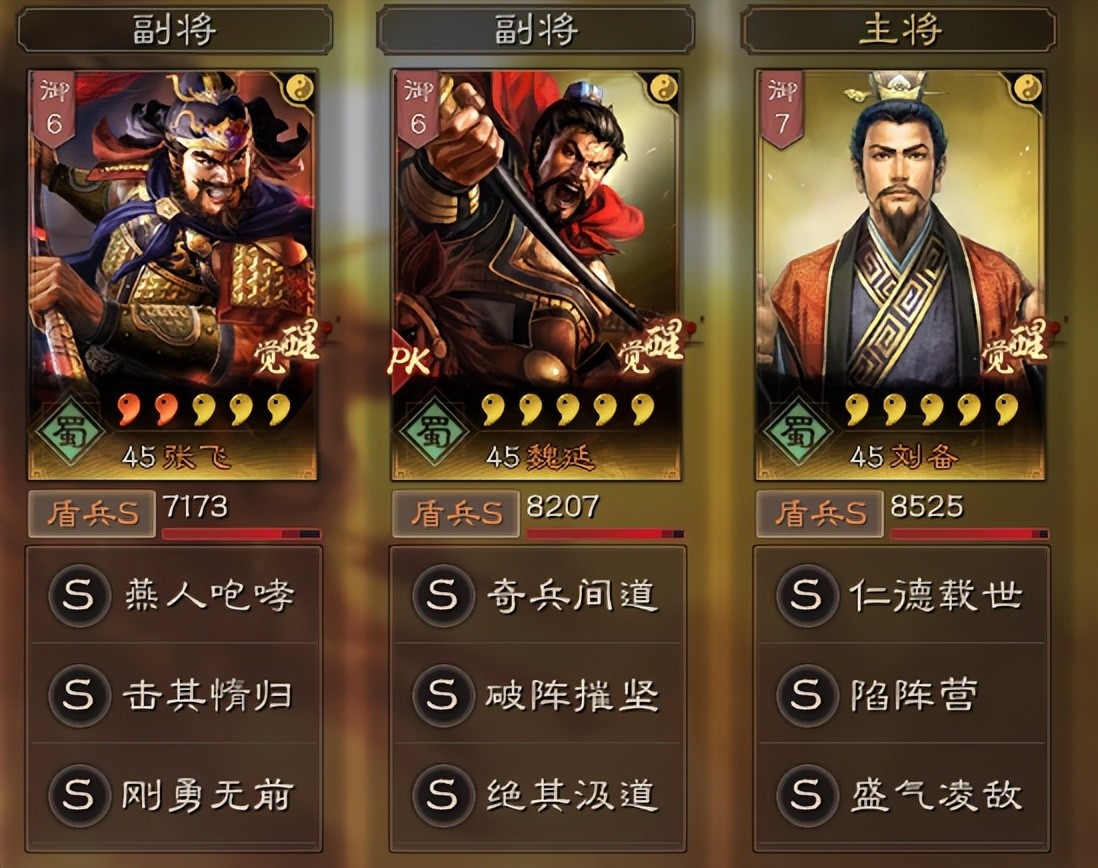Open the 副将 header above 魏延
This screenshot has width=1098, height=868.
(536, 29)
